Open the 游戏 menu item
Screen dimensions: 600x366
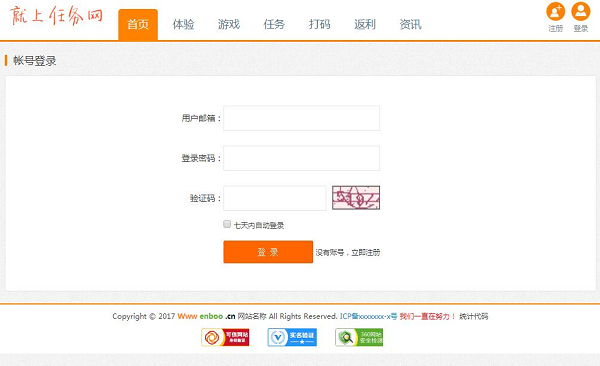click(x=229, y=25)
